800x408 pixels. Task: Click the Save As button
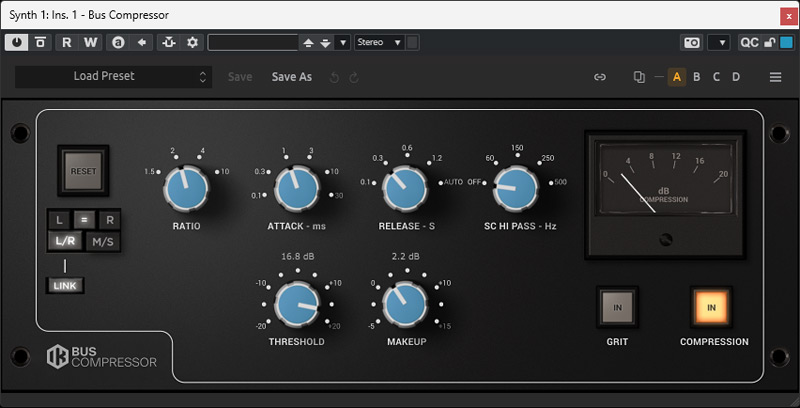tap(292, 77)
